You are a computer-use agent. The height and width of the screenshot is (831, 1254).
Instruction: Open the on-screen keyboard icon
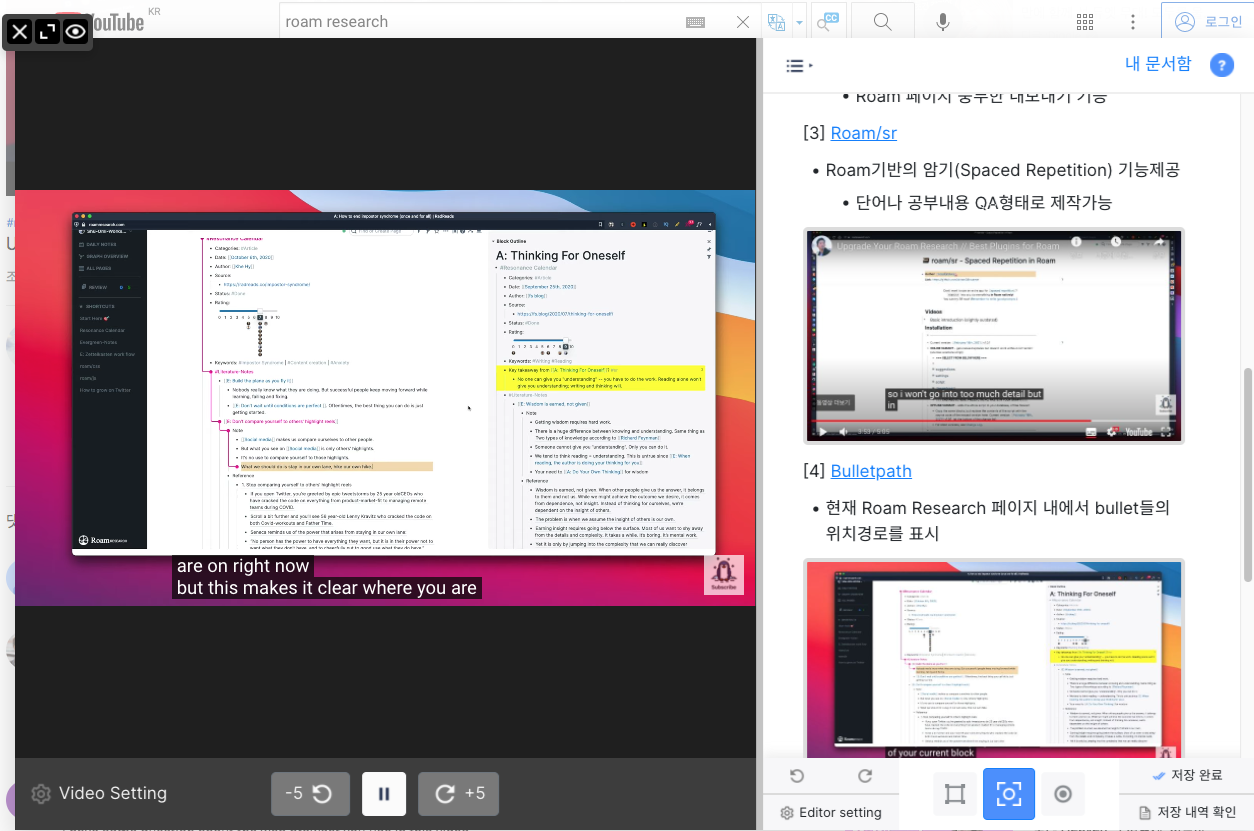[x=696, y=22]
